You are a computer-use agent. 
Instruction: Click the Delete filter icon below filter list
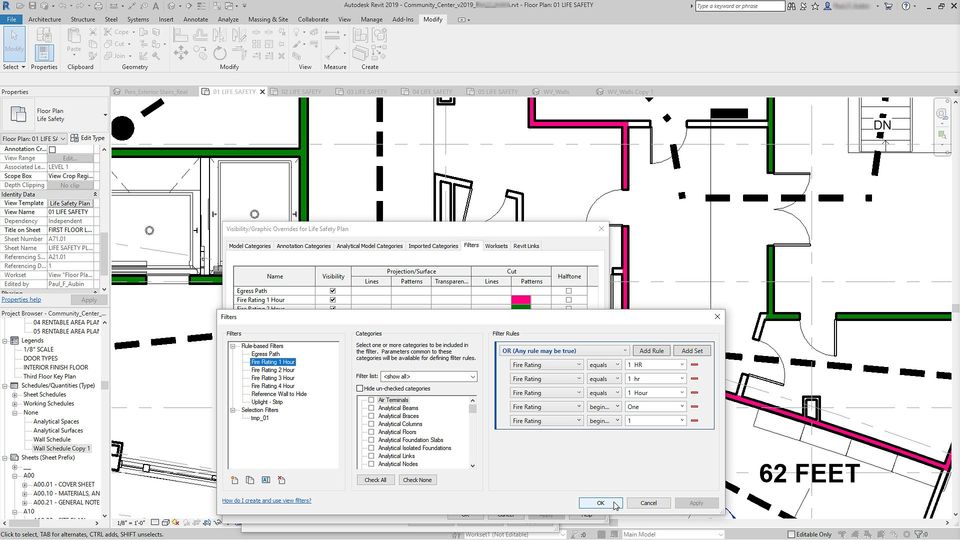click(282, 480)
